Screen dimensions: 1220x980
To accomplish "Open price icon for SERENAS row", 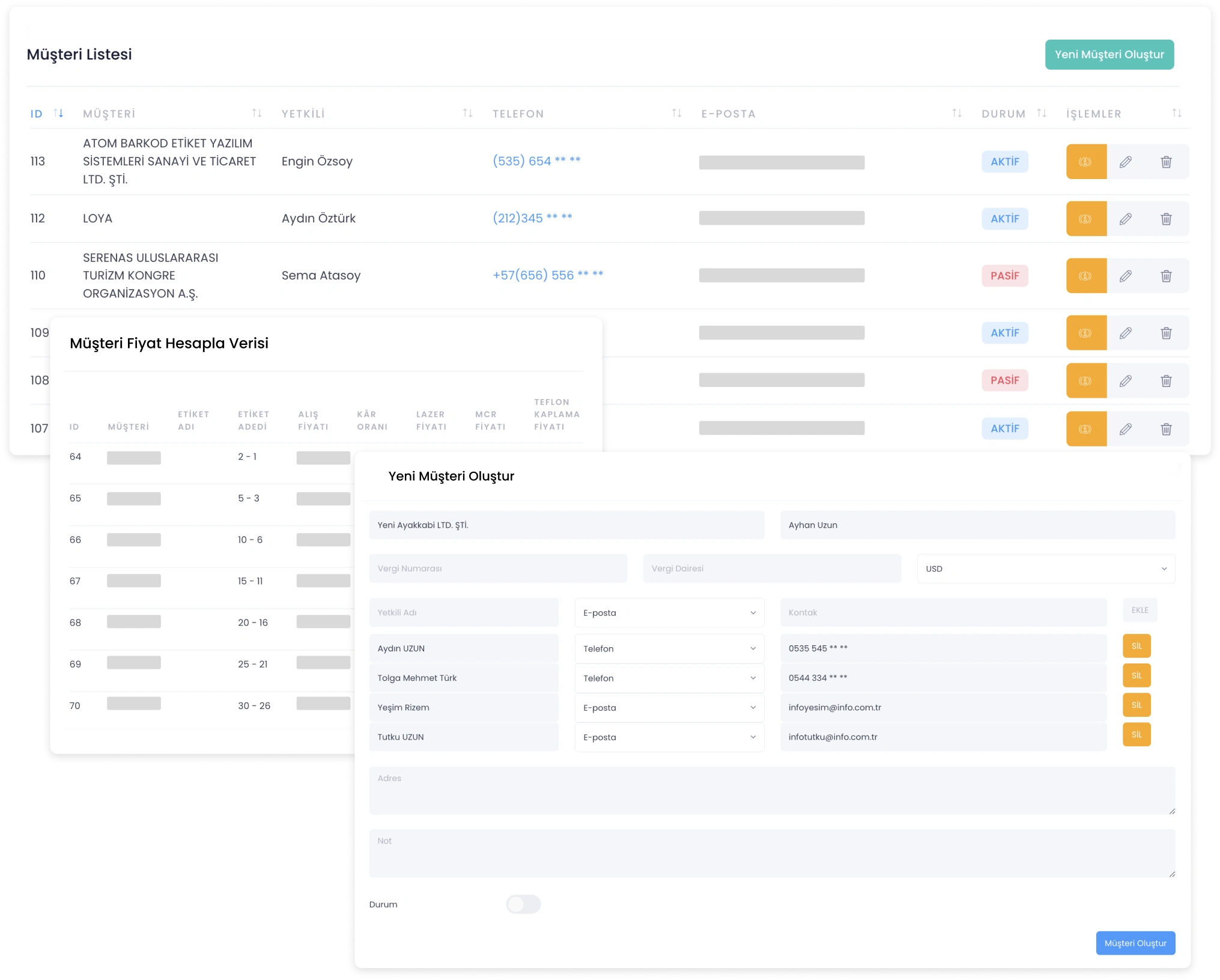I will [x=1086, y=276].
